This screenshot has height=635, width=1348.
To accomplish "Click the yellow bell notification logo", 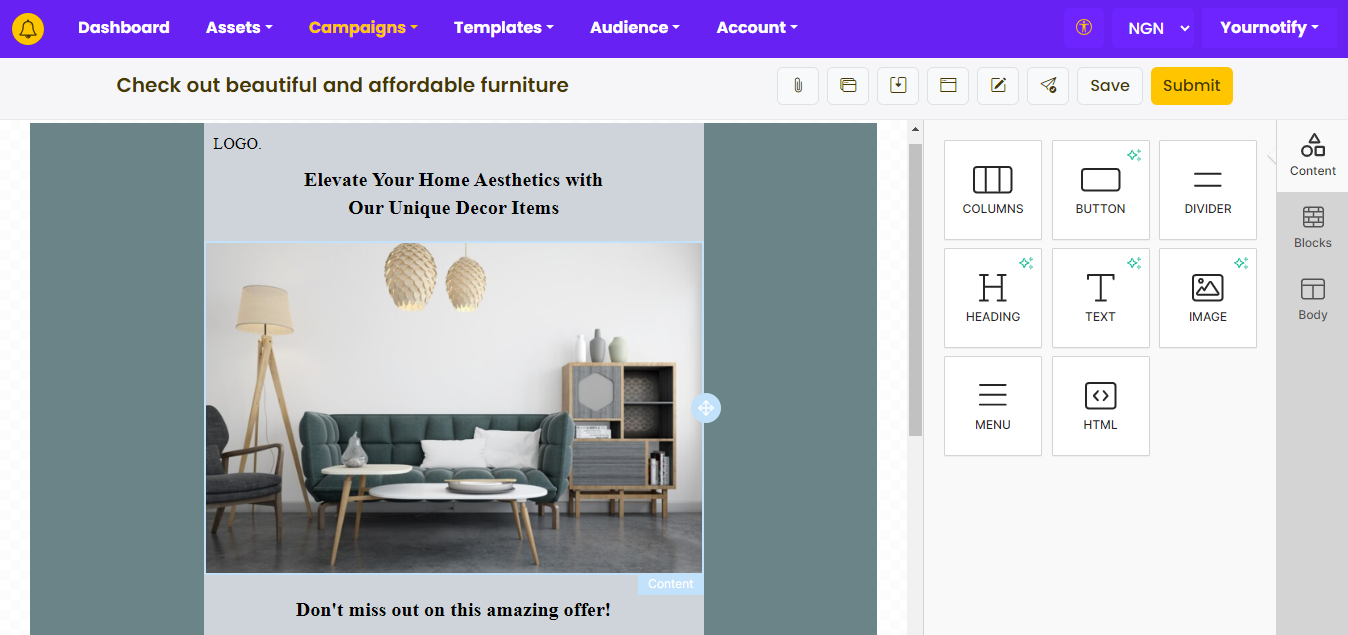I will 28,28.
